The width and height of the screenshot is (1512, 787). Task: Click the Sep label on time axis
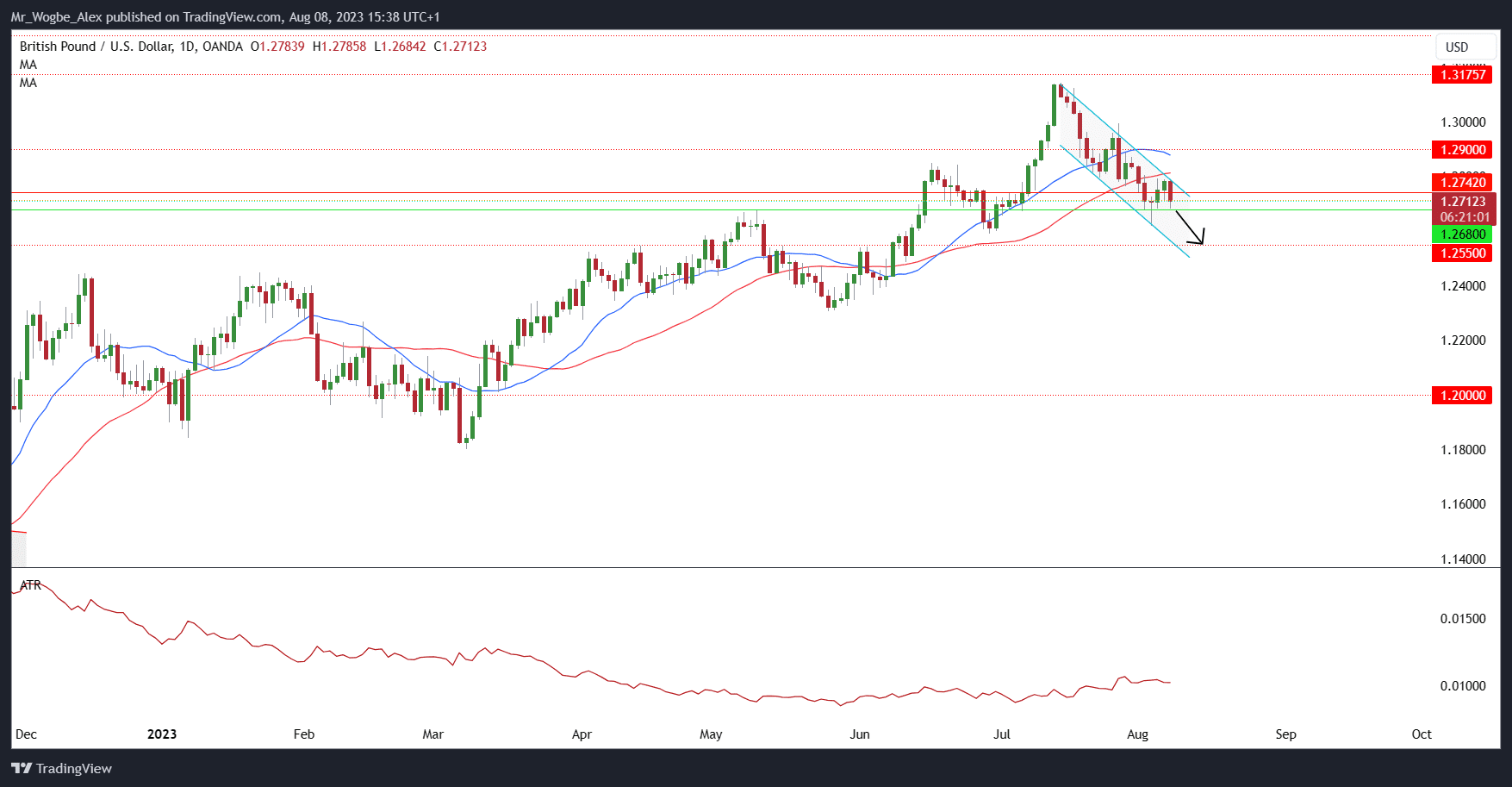click(1285, 734)
